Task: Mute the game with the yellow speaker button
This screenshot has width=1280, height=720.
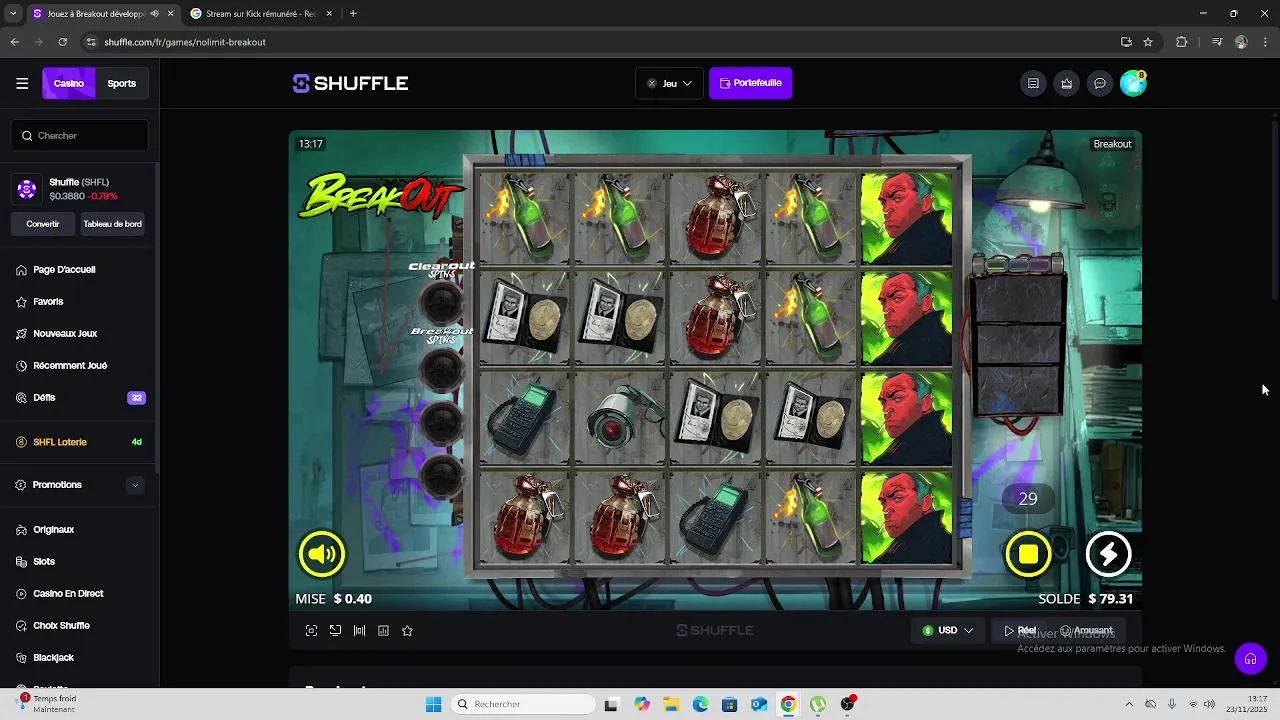Action: coord(321,554)
